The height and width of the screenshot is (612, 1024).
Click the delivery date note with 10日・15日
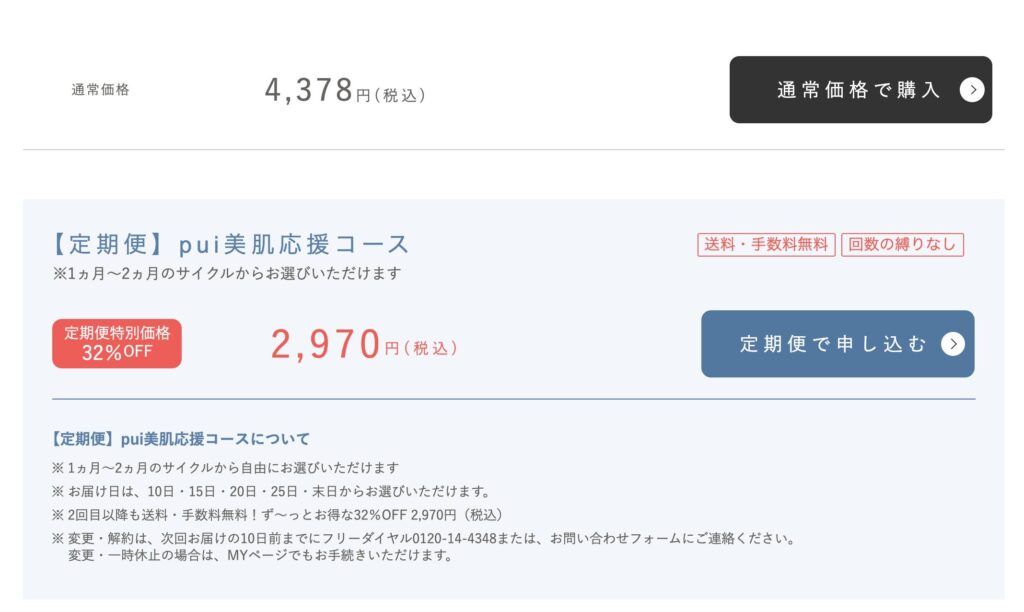[x=271, y=491]
